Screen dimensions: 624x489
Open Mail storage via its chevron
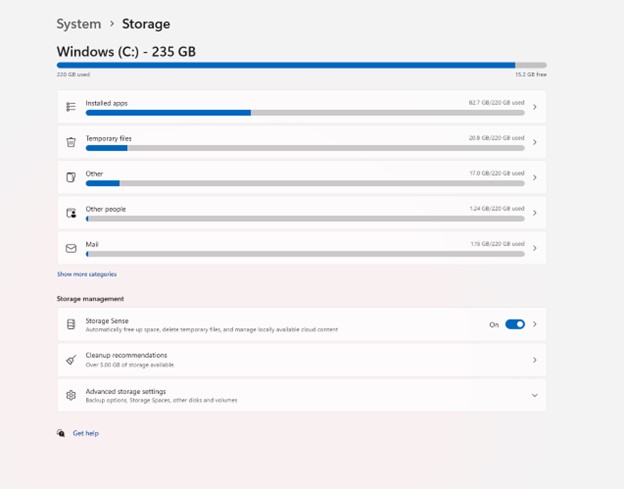pyautogui.click(x=535, y=248)
